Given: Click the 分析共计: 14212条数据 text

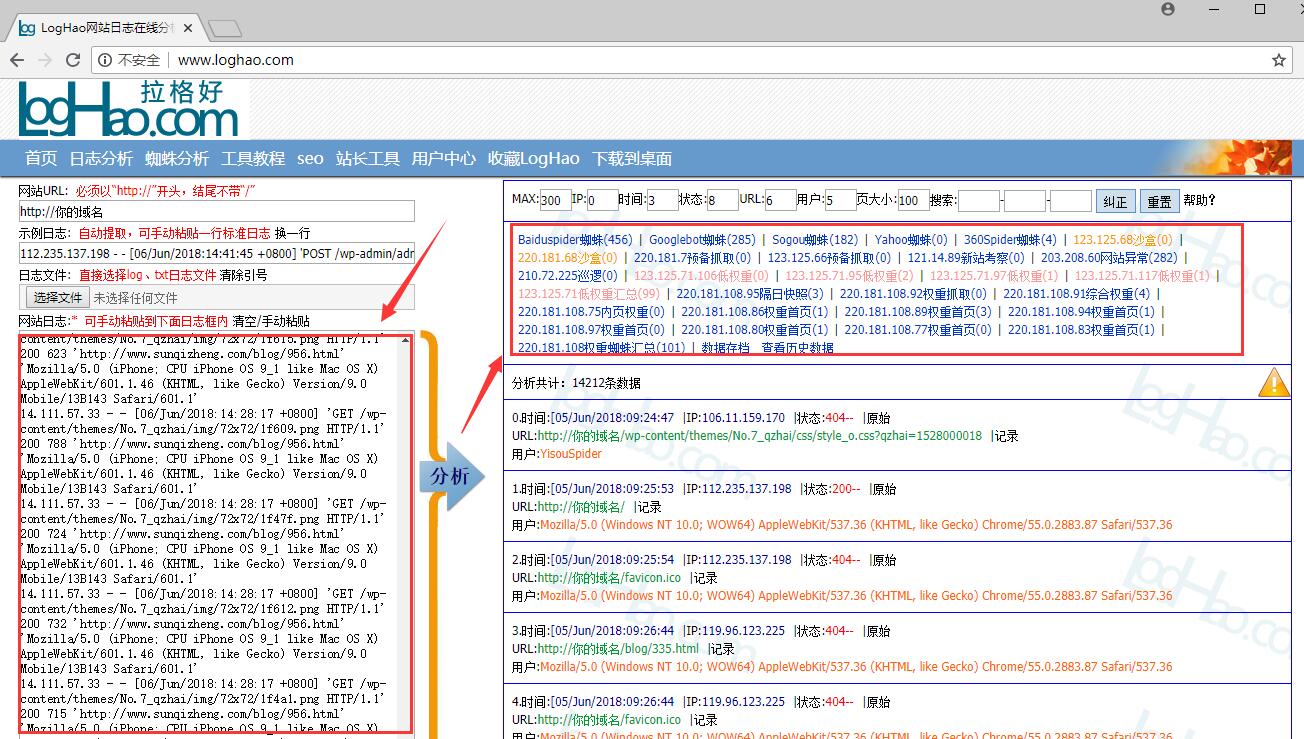Looking at the screenshot, I should coord(576,383).
